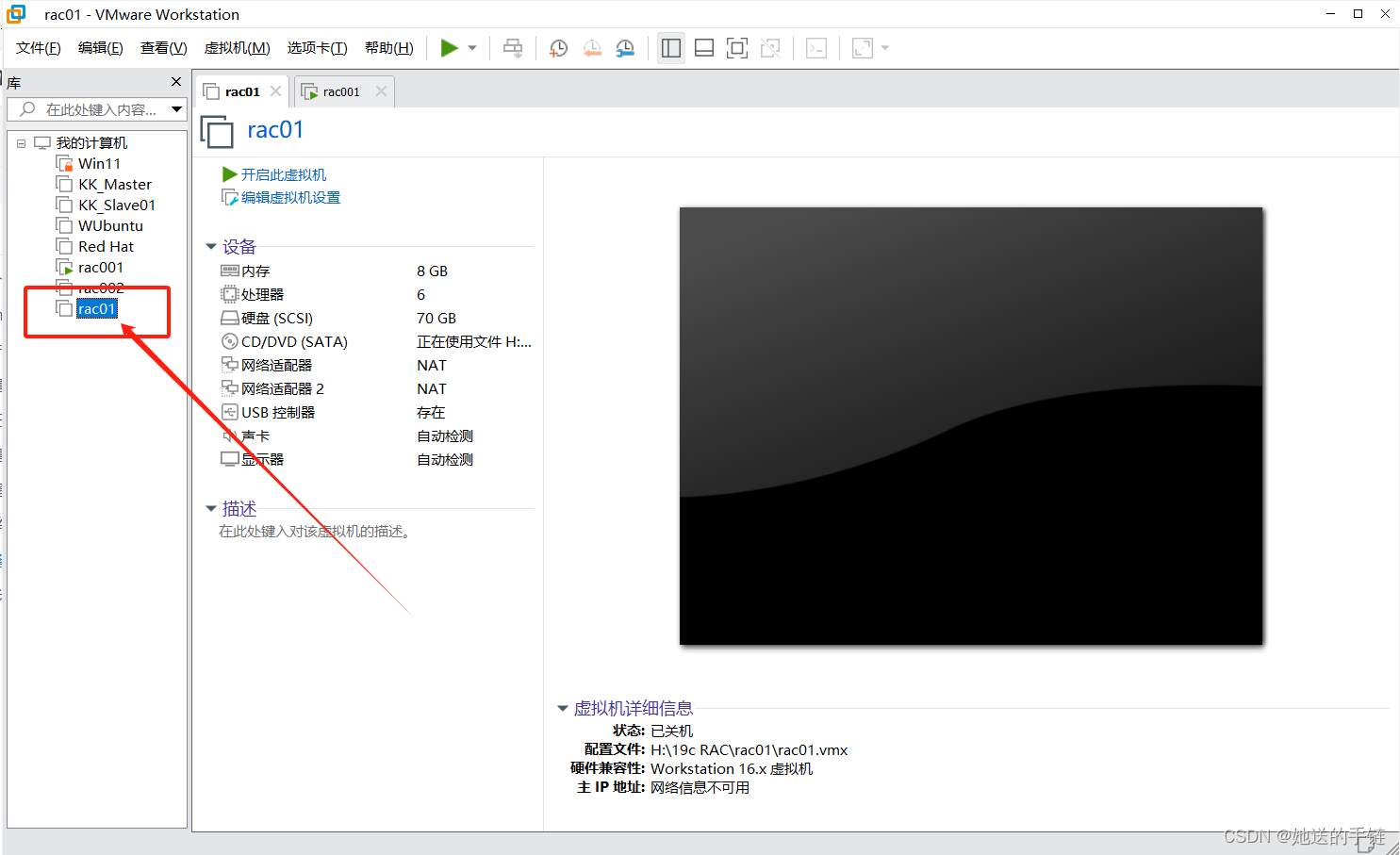This screenshot has height=855, width=1400.
Task: Click Send Ctrl+Alt+Del toolbar icon
Action: (513, 48)
